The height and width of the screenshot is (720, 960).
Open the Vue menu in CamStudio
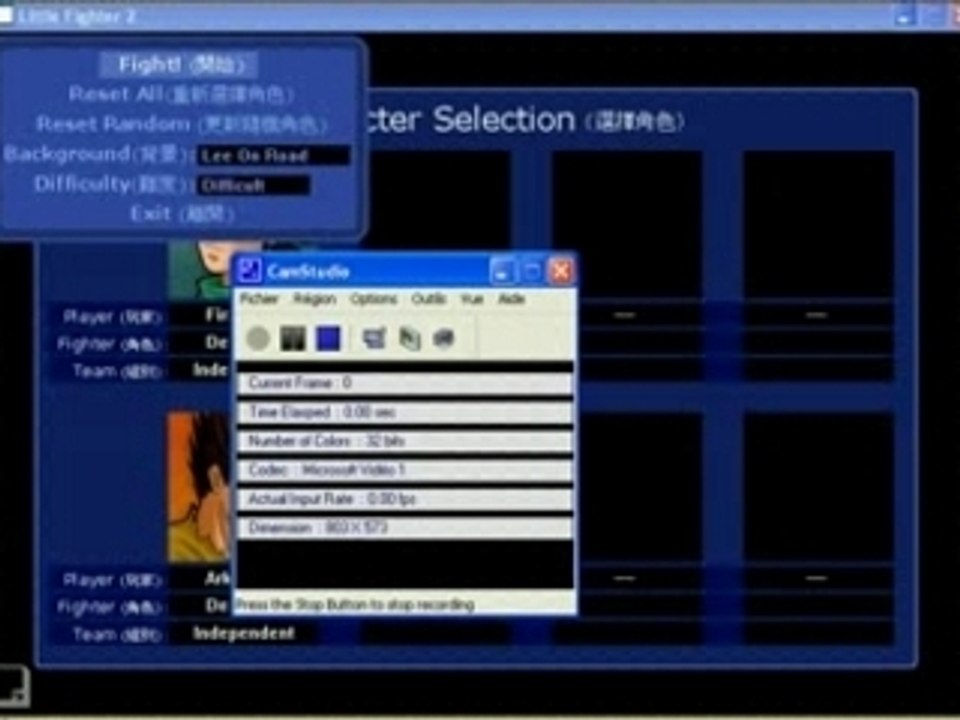[472, 299]
